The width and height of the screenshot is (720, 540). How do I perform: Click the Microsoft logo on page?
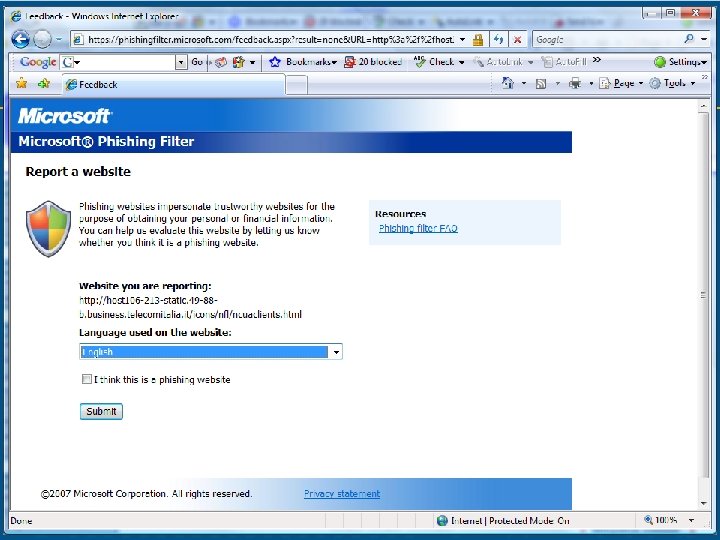pos(65,116)
